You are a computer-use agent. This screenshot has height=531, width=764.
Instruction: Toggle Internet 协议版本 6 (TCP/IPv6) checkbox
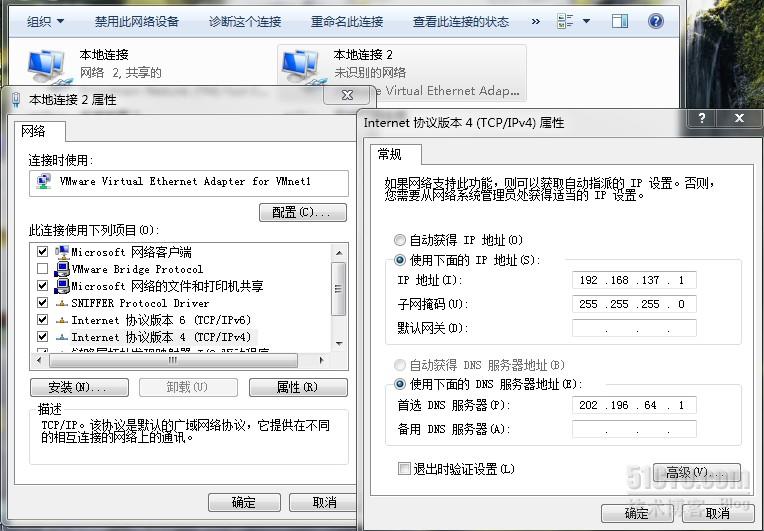pyautogui.click(x=42, y=320)
